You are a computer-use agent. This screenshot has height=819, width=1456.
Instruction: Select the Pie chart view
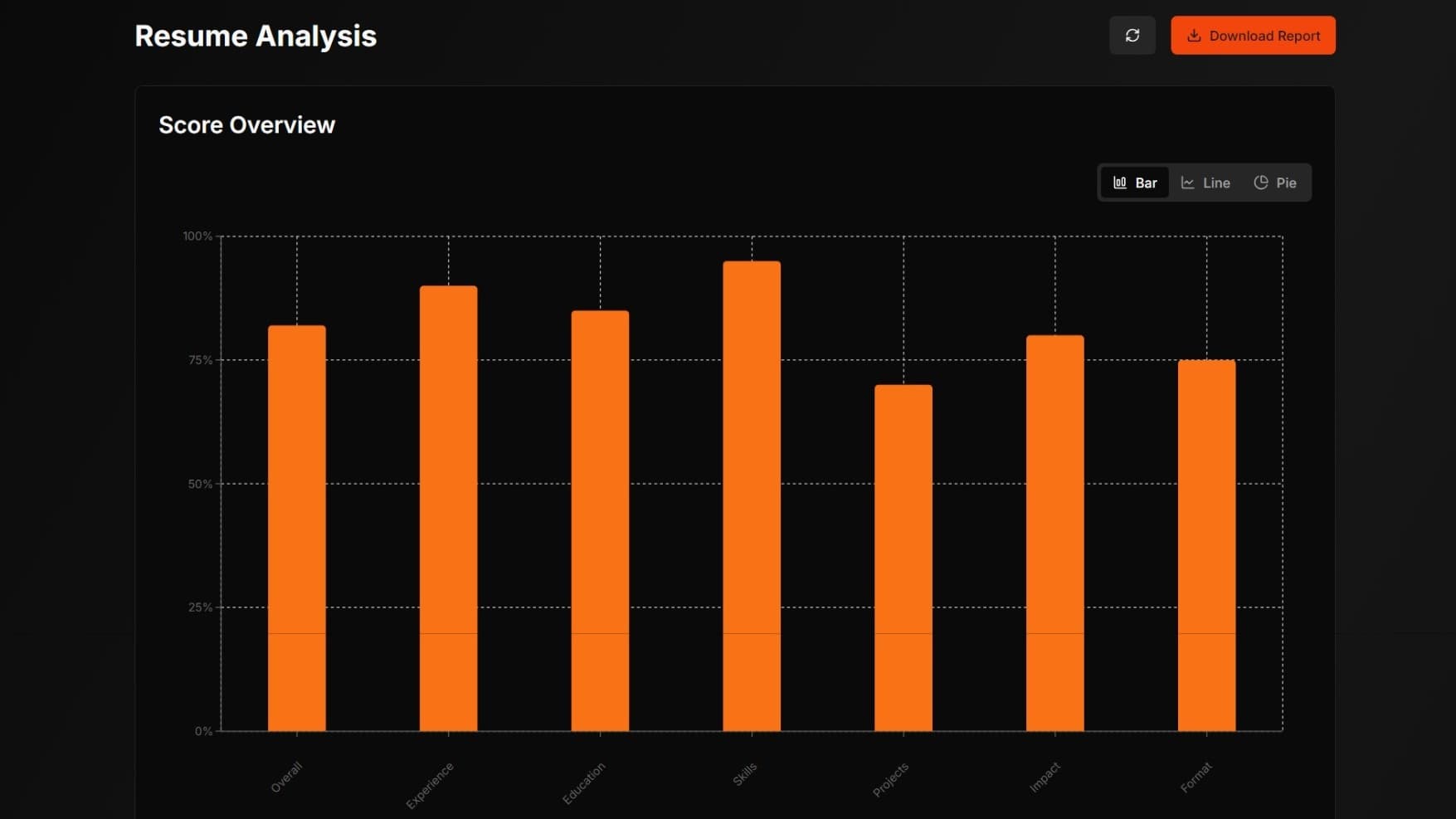point(1274,183)
